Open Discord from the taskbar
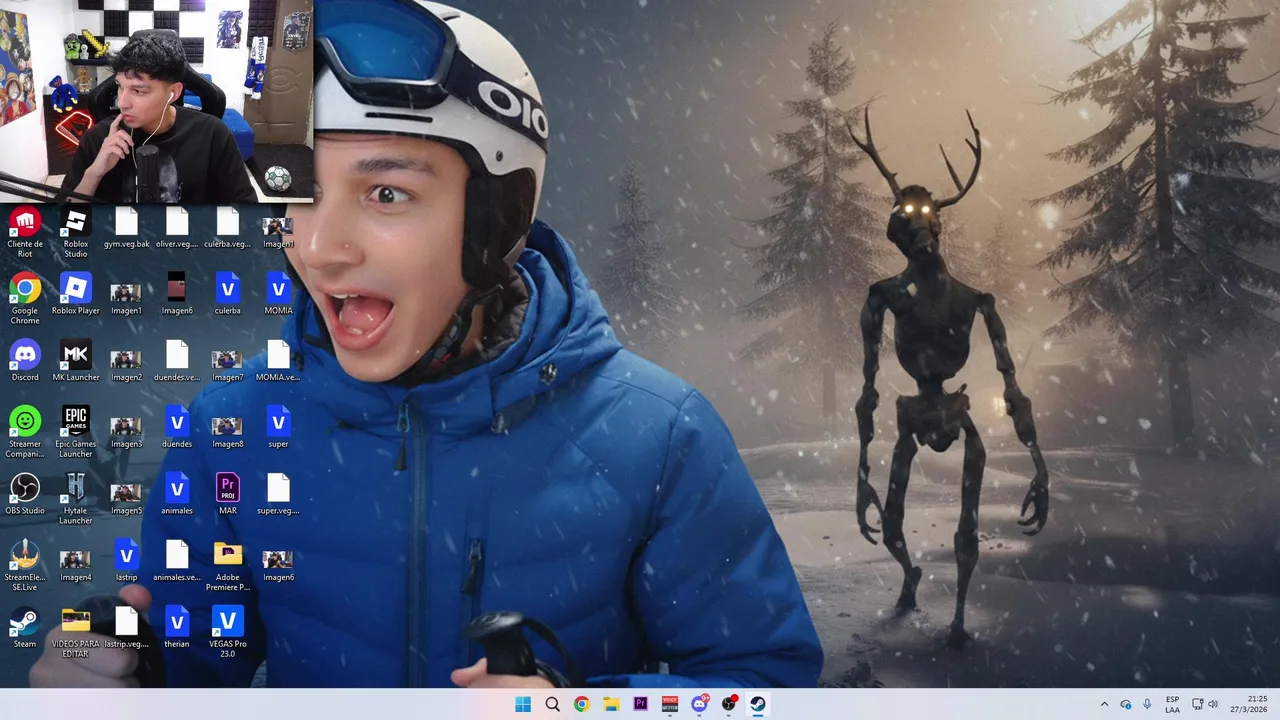 coord(699,704)
